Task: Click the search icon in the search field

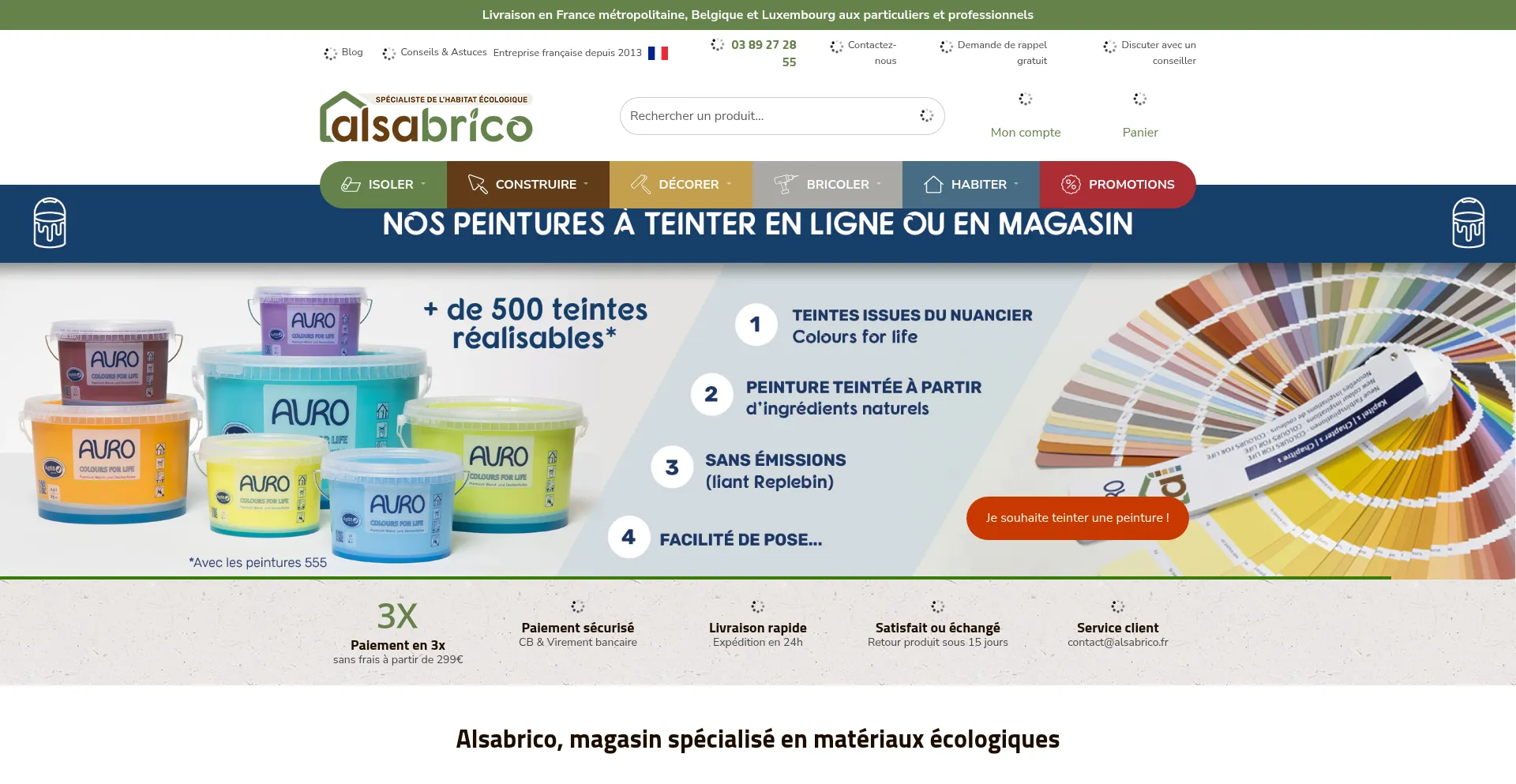Action: [926, 116]
